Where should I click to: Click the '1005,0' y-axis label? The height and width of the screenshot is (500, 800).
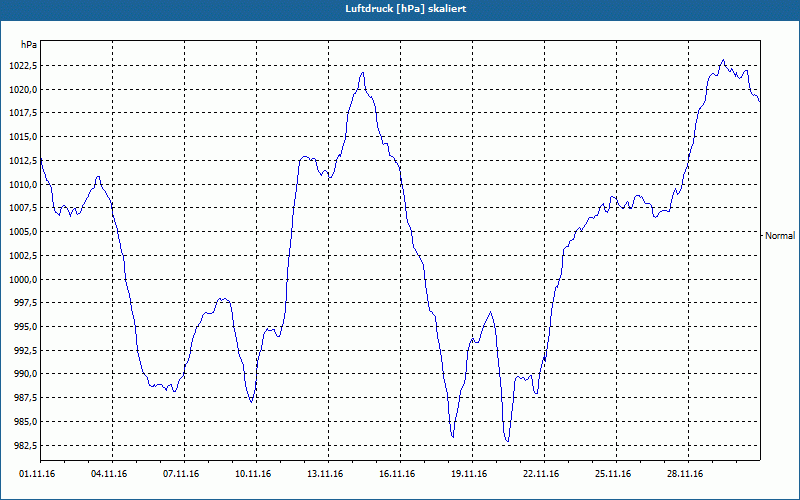23,232
